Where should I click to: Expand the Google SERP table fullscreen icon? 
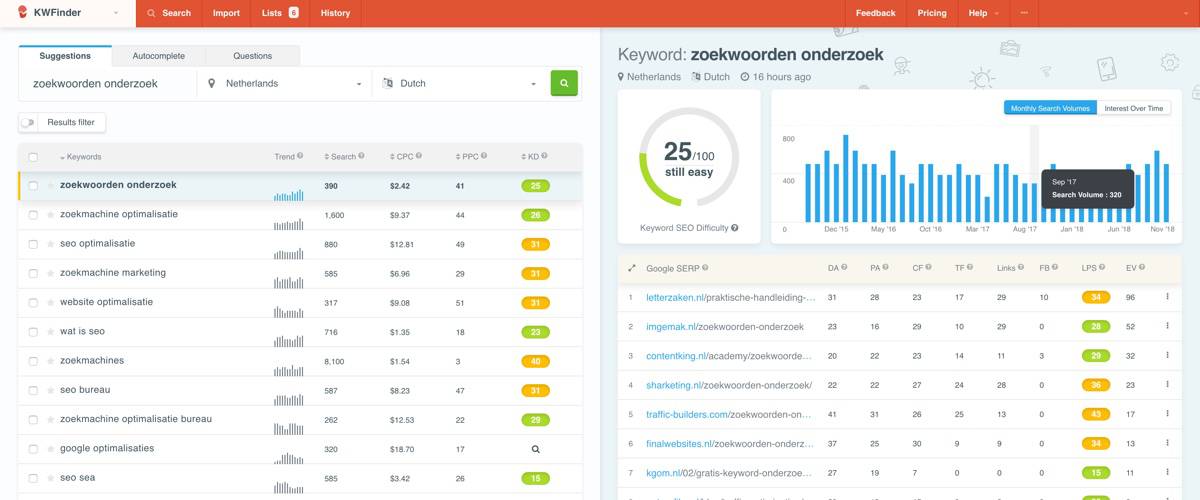631,268
